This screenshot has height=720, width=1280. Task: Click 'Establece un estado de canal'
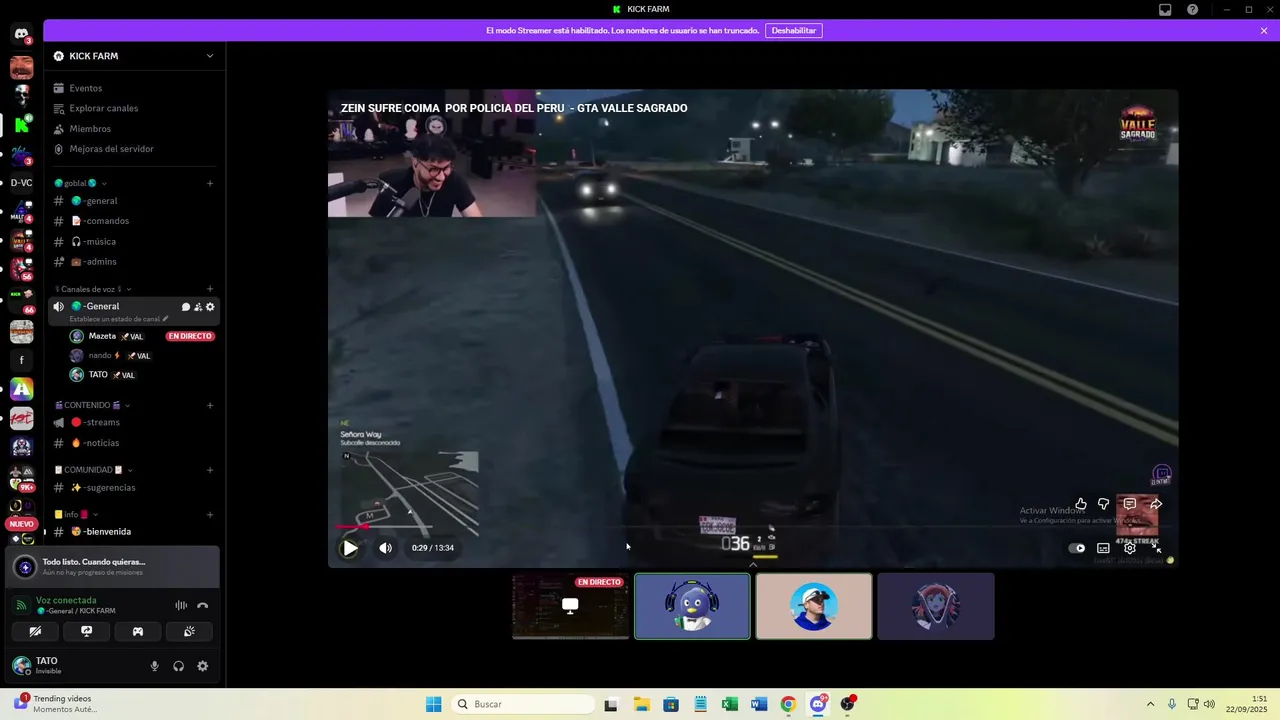[x=119, y=319]
